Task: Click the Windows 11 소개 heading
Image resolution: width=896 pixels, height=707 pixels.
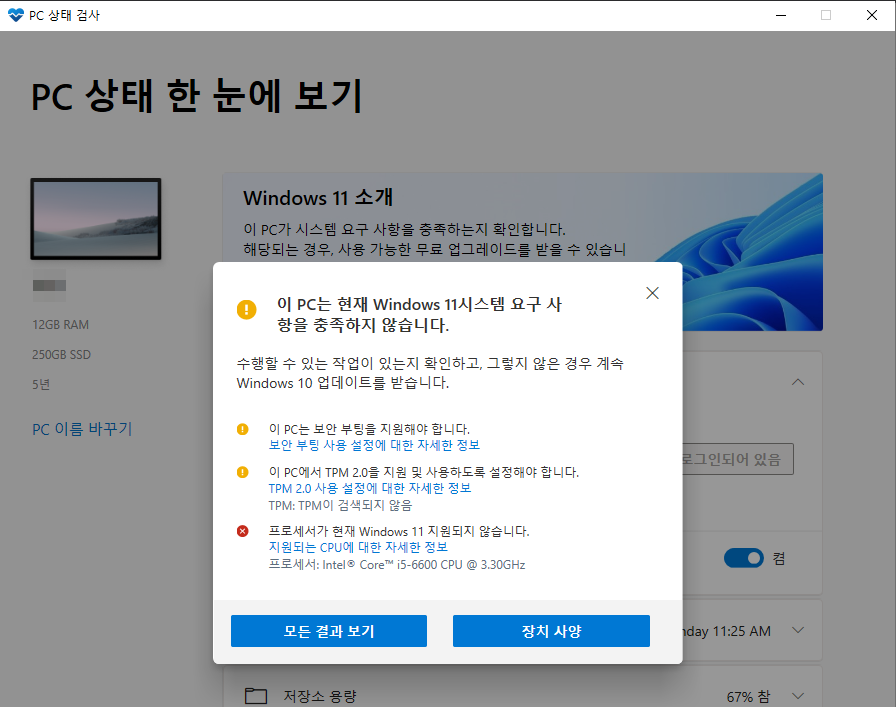Action: pyautogui.click(x=318, y=198)
